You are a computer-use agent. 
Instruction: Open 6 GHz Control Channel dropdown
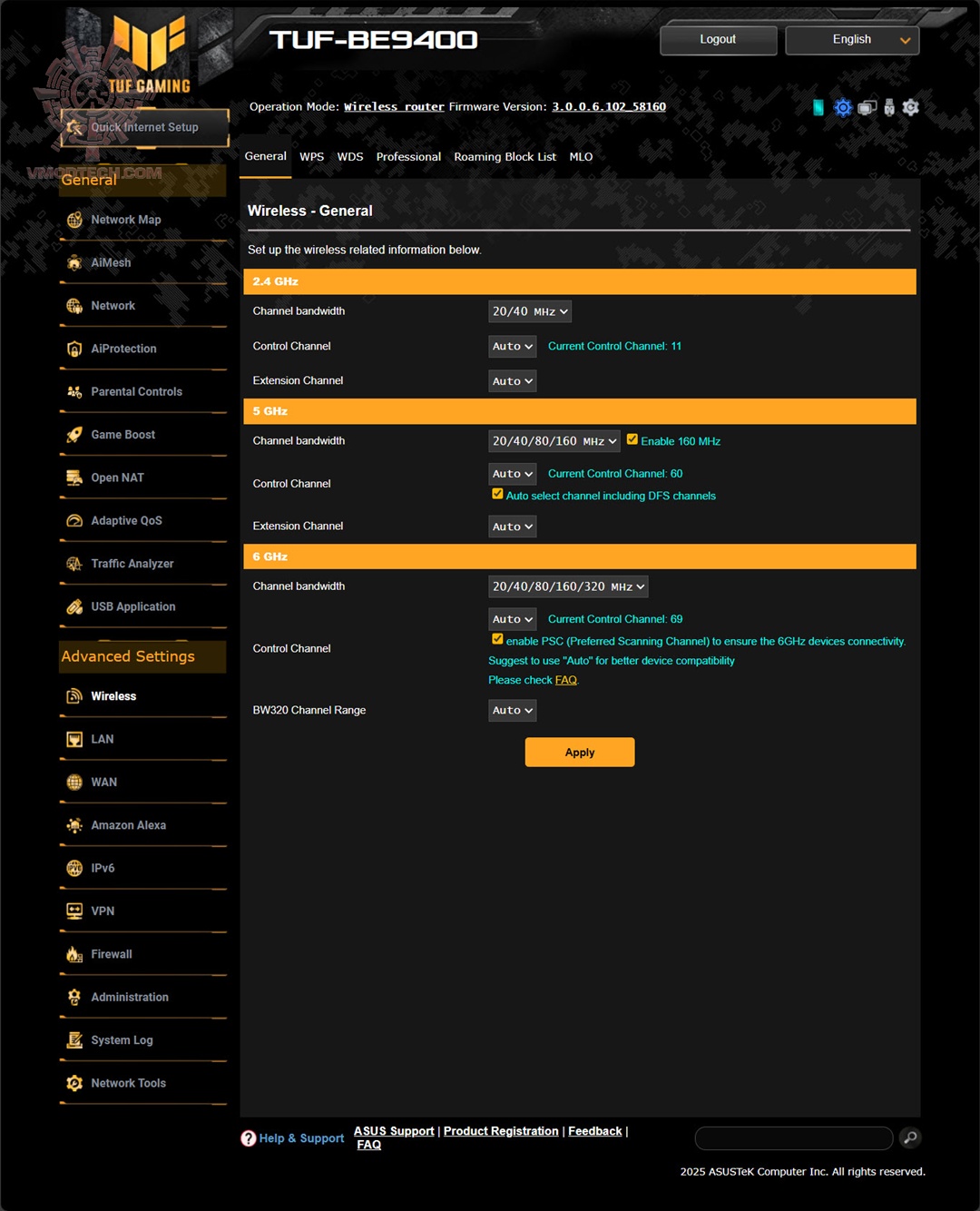coord(513,619)
